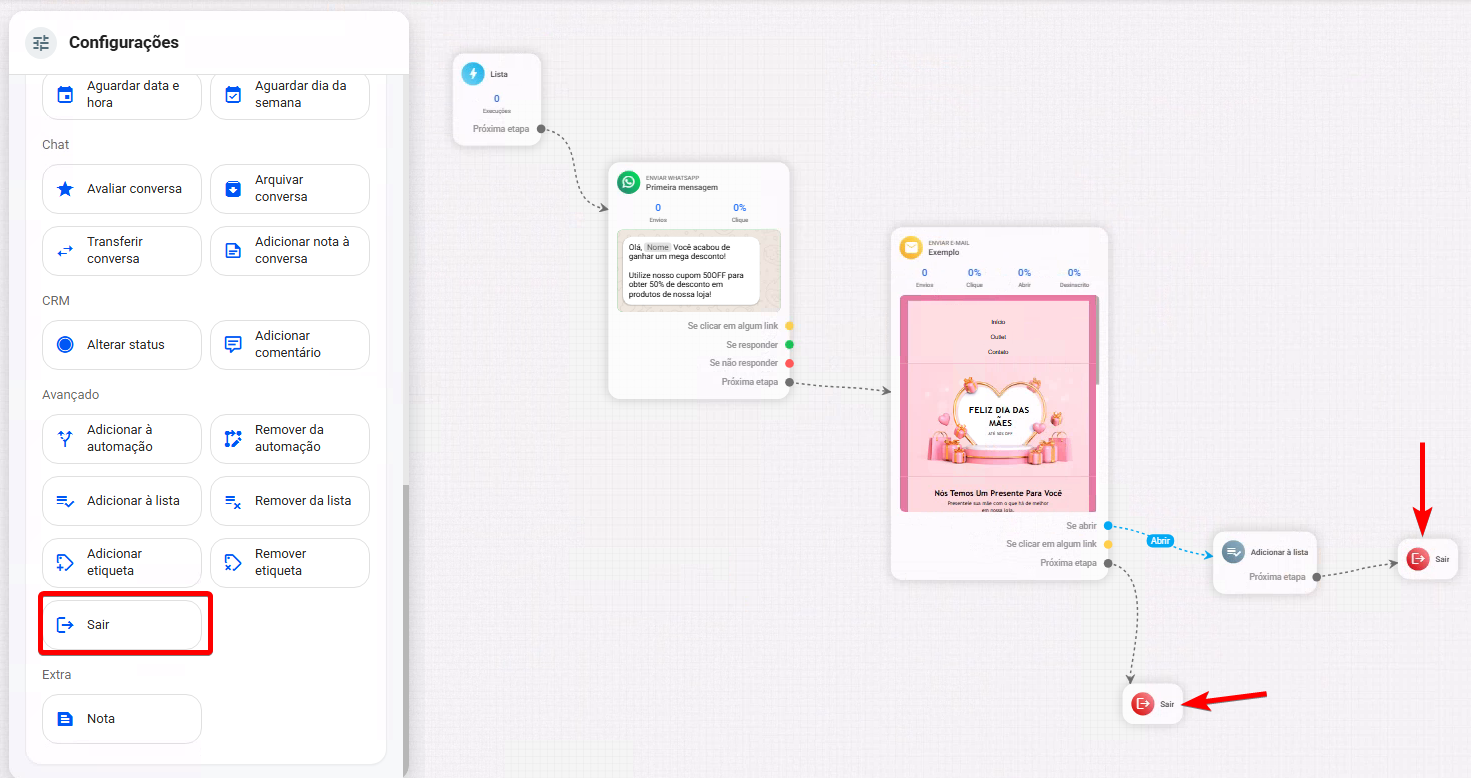The height and width of the screenshot is (778, 1471).
Task: Click the grey list icon on Adicionar à lista node
Action: (x=1234, y=552)
